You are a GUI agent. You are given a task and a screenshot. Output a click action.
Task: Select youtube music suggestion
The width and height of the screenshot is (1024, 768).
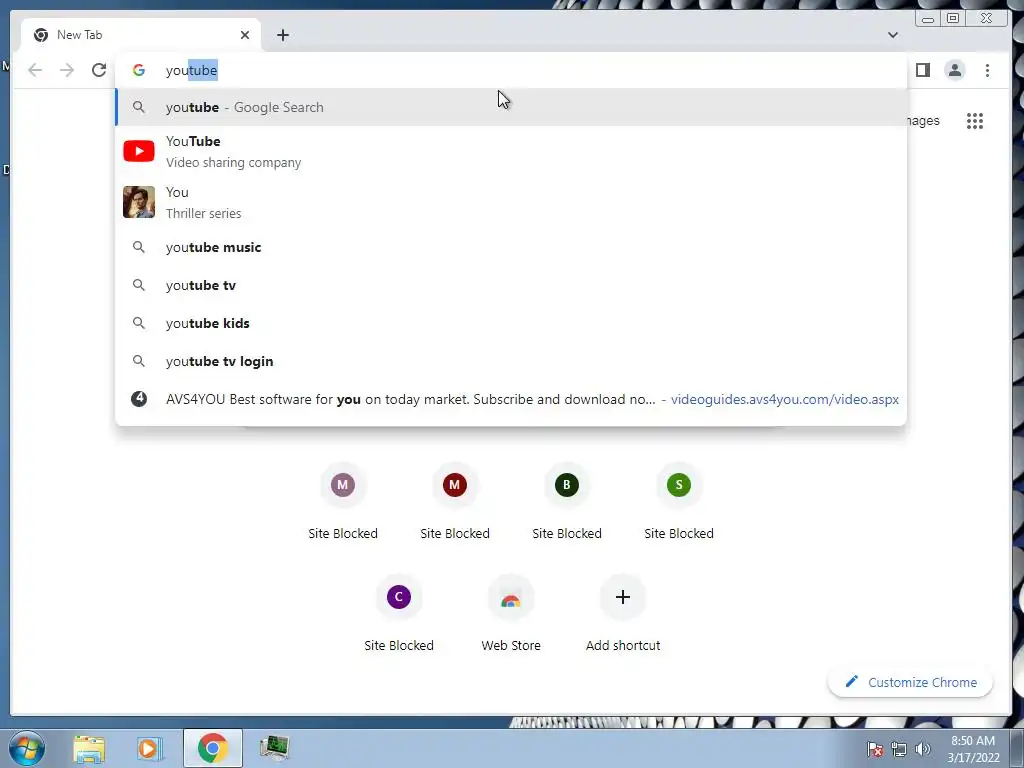(511, 248)
